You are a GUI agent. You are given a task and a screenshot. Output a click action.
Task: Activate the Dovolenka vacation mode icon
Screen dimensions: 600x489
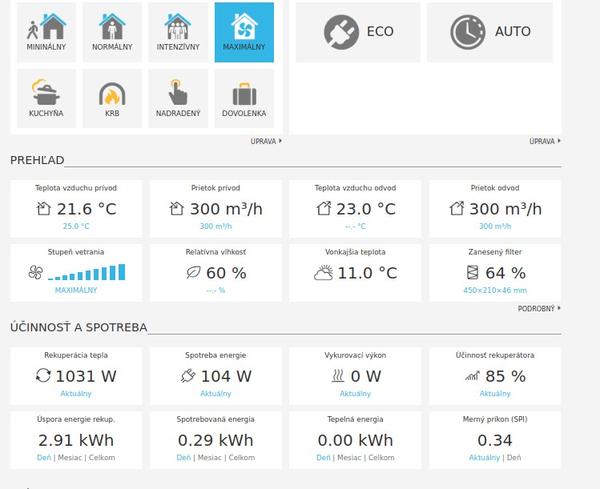click(x=243, y=98)
